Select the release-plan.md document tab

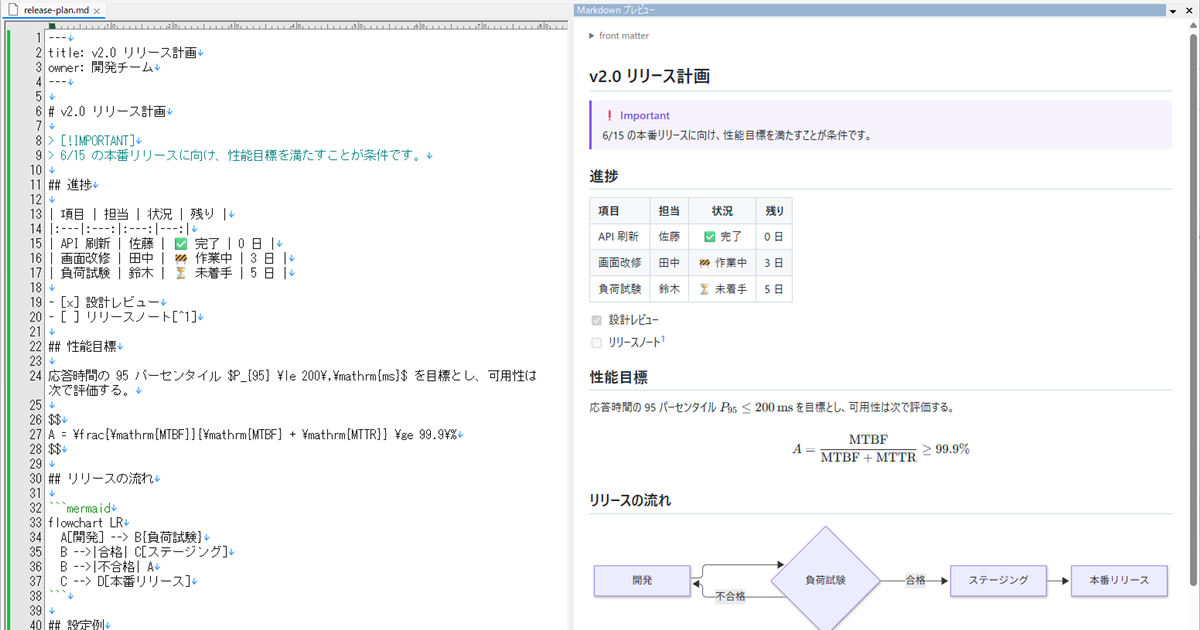(55, 10)
